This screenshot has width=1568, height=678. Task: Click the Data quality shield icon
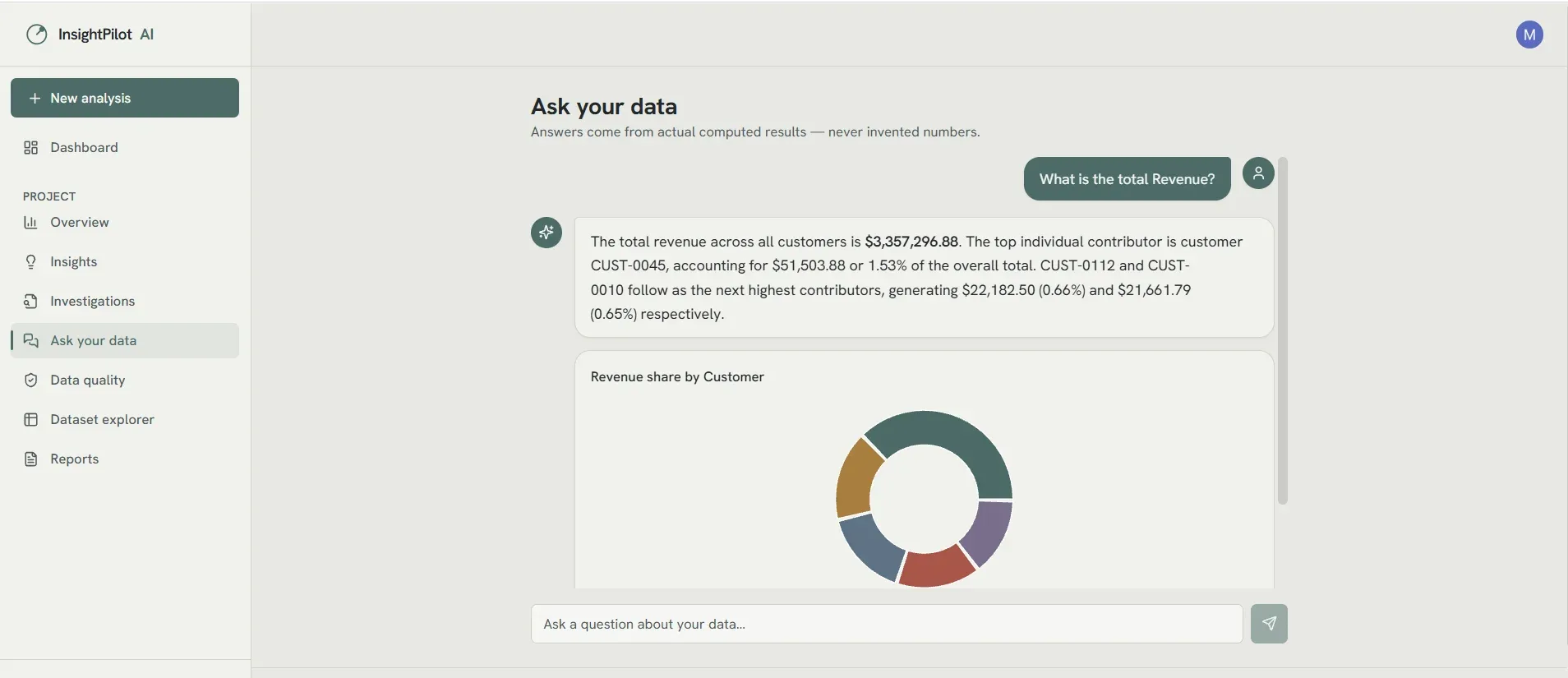31,381
